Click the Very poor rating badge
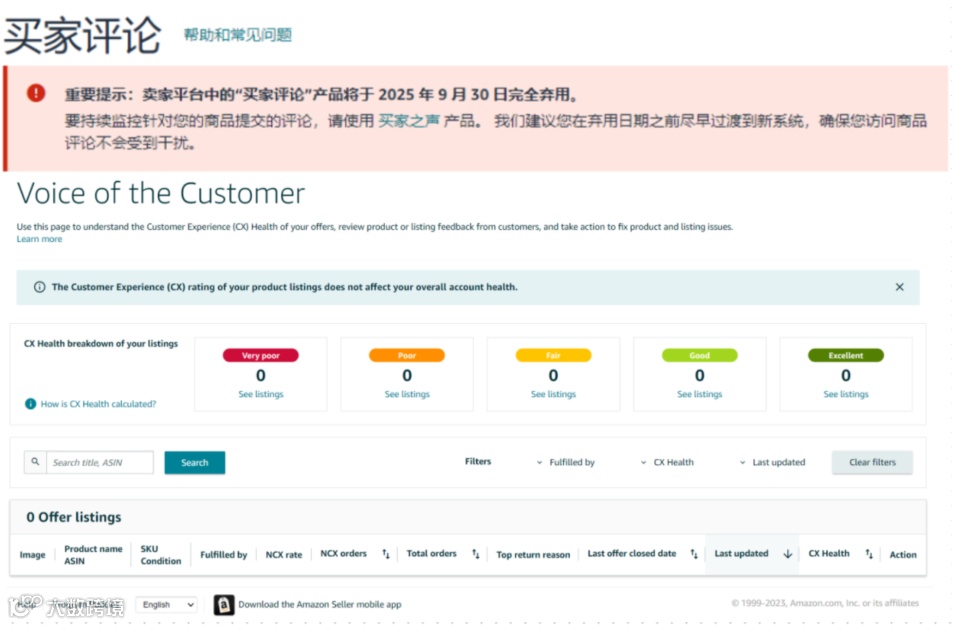 (x=260, y=355)
